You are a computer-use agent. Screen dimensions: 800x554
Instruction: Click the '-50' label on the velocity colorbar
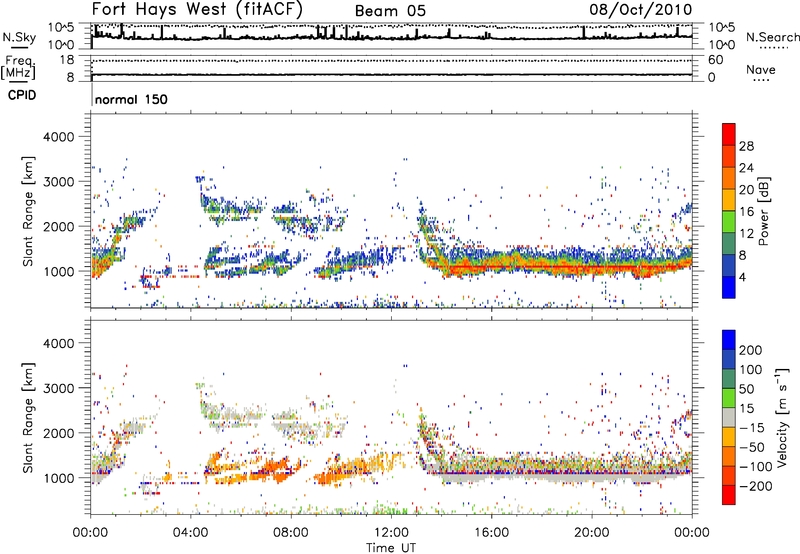(x=752, y=447)
